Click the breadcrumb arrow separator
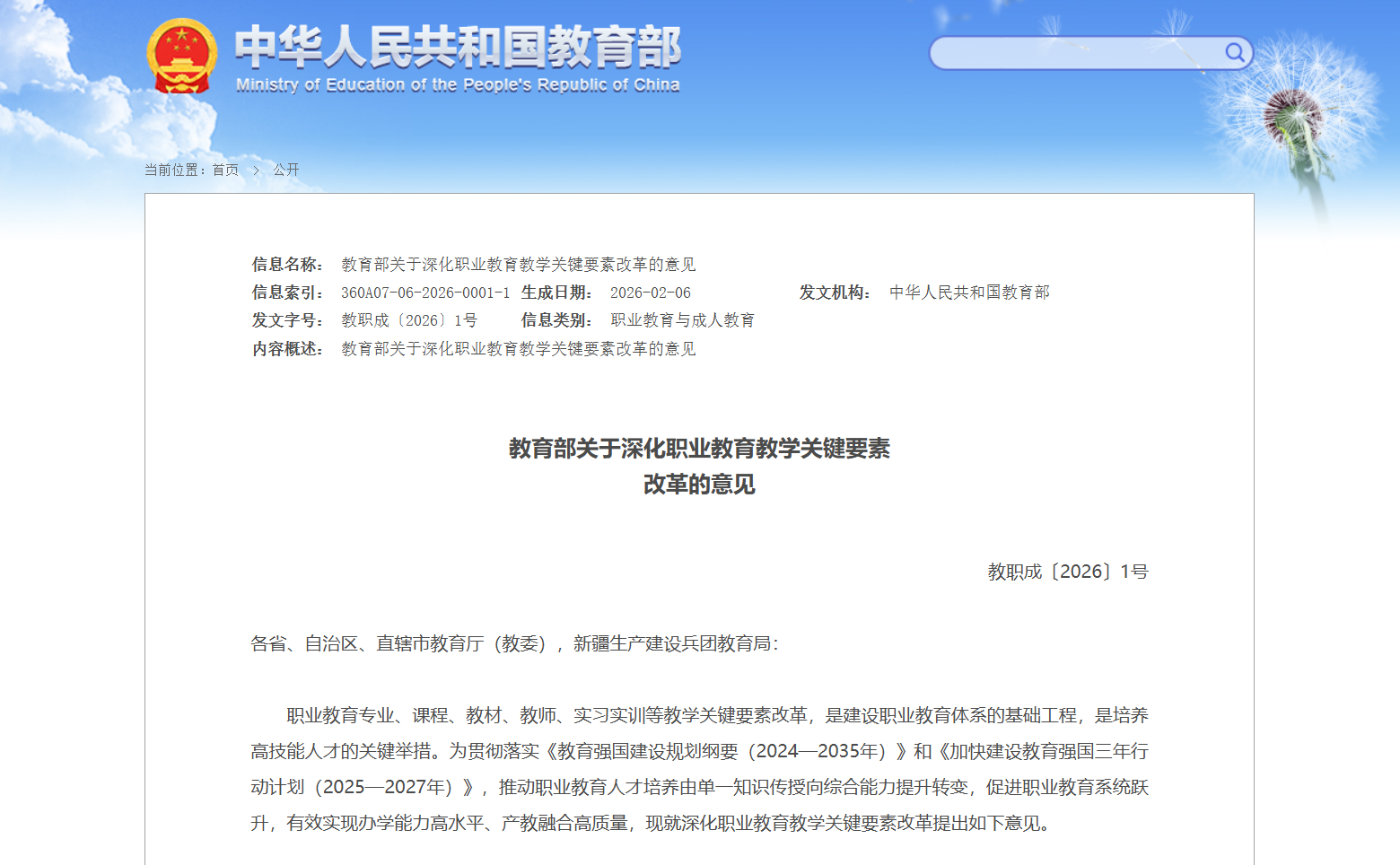Screen dimensions: 1400x865 tap(256, 170)
